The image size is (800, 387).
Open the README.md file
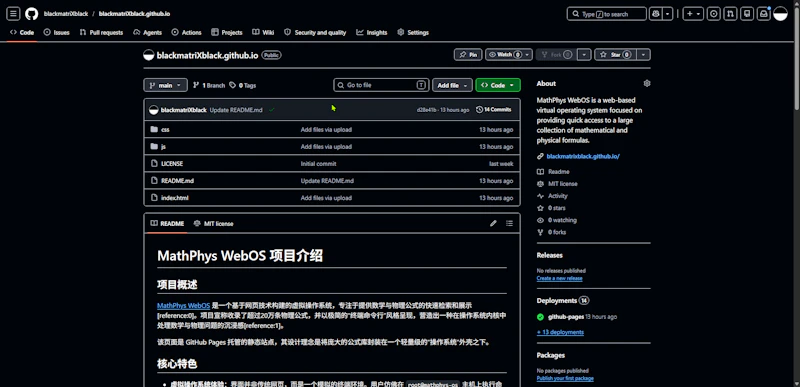click(177, 180)
